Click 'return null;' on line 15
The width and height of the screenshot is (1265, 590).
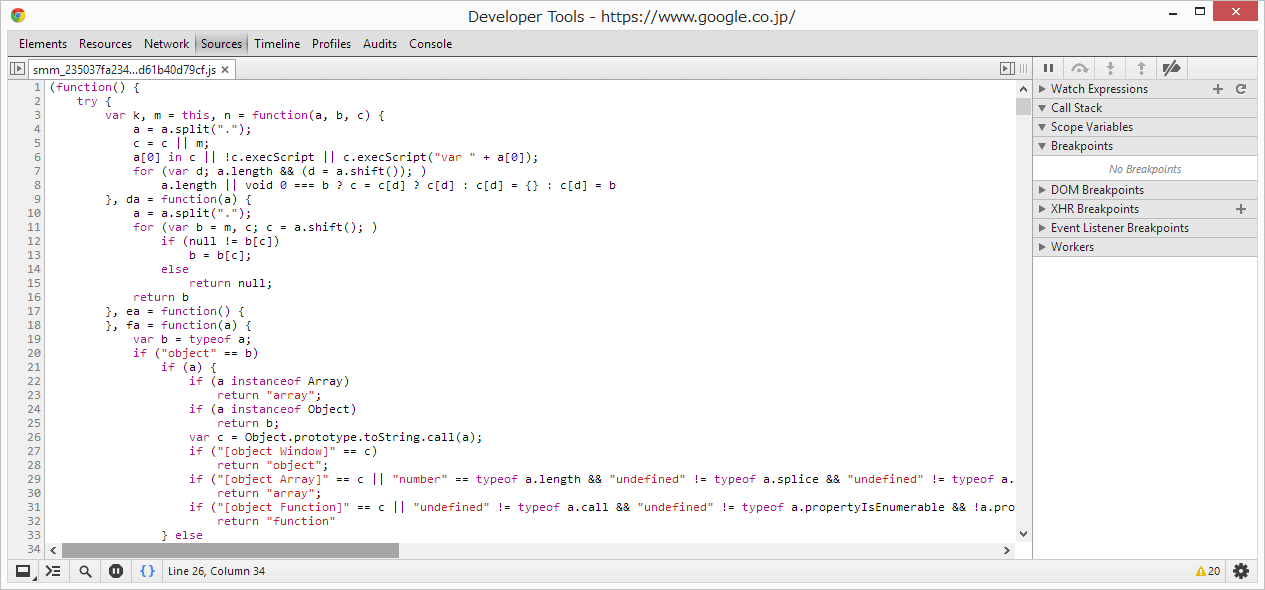coord(230,283)
